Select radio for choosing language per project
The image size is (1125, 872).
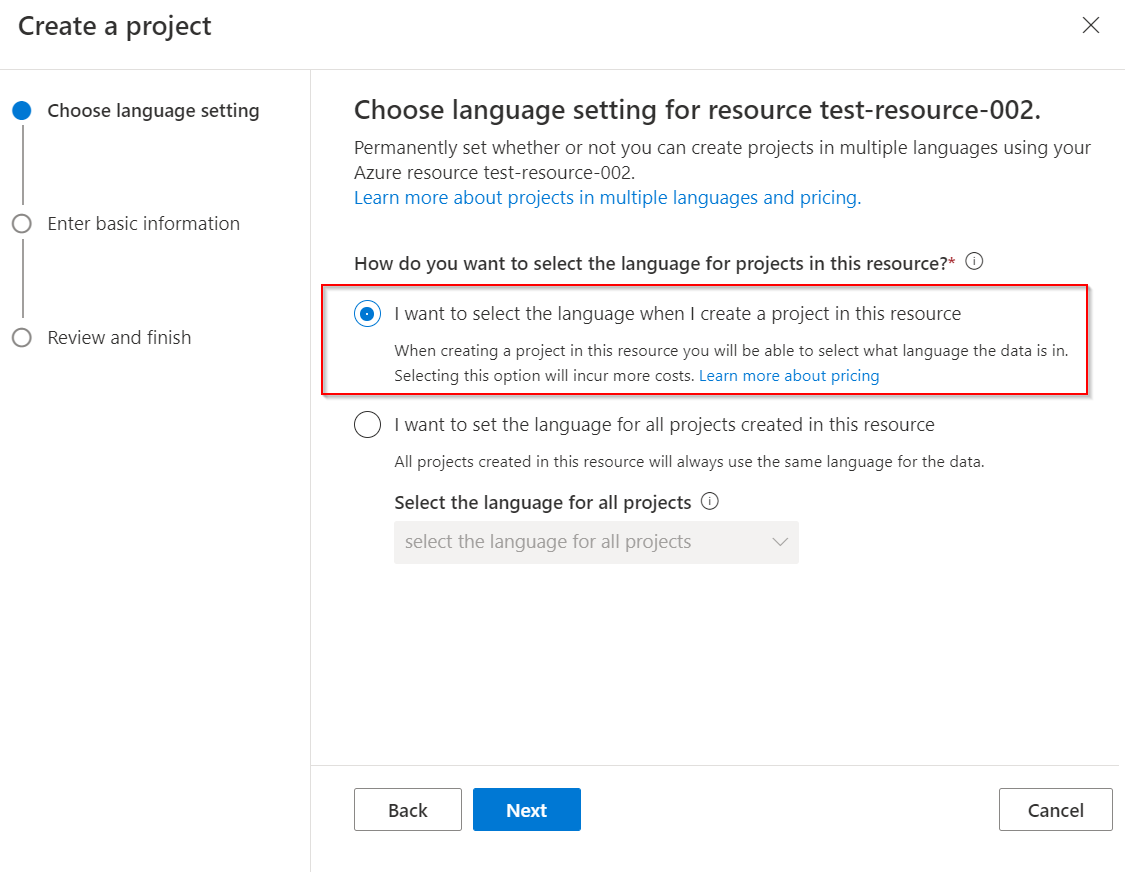[x=368, y=314]
